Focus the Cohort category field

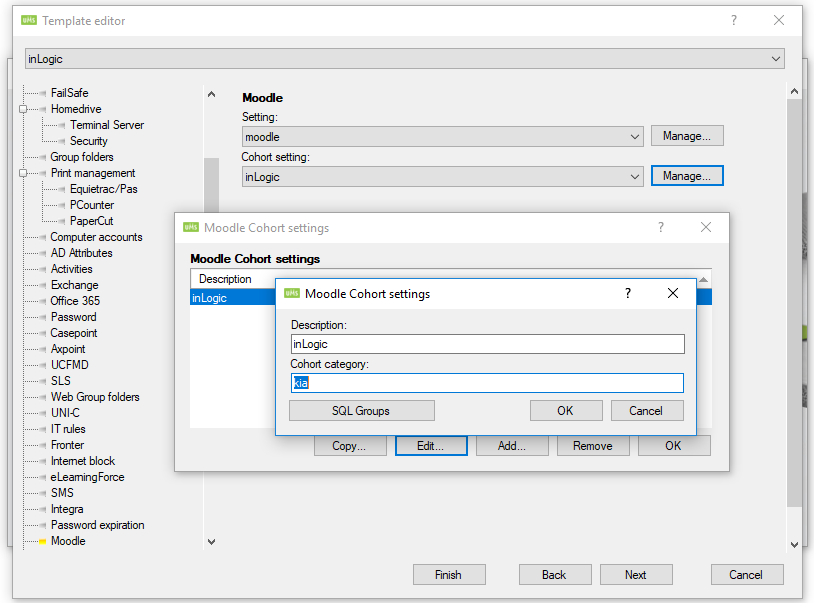(487, 383)
